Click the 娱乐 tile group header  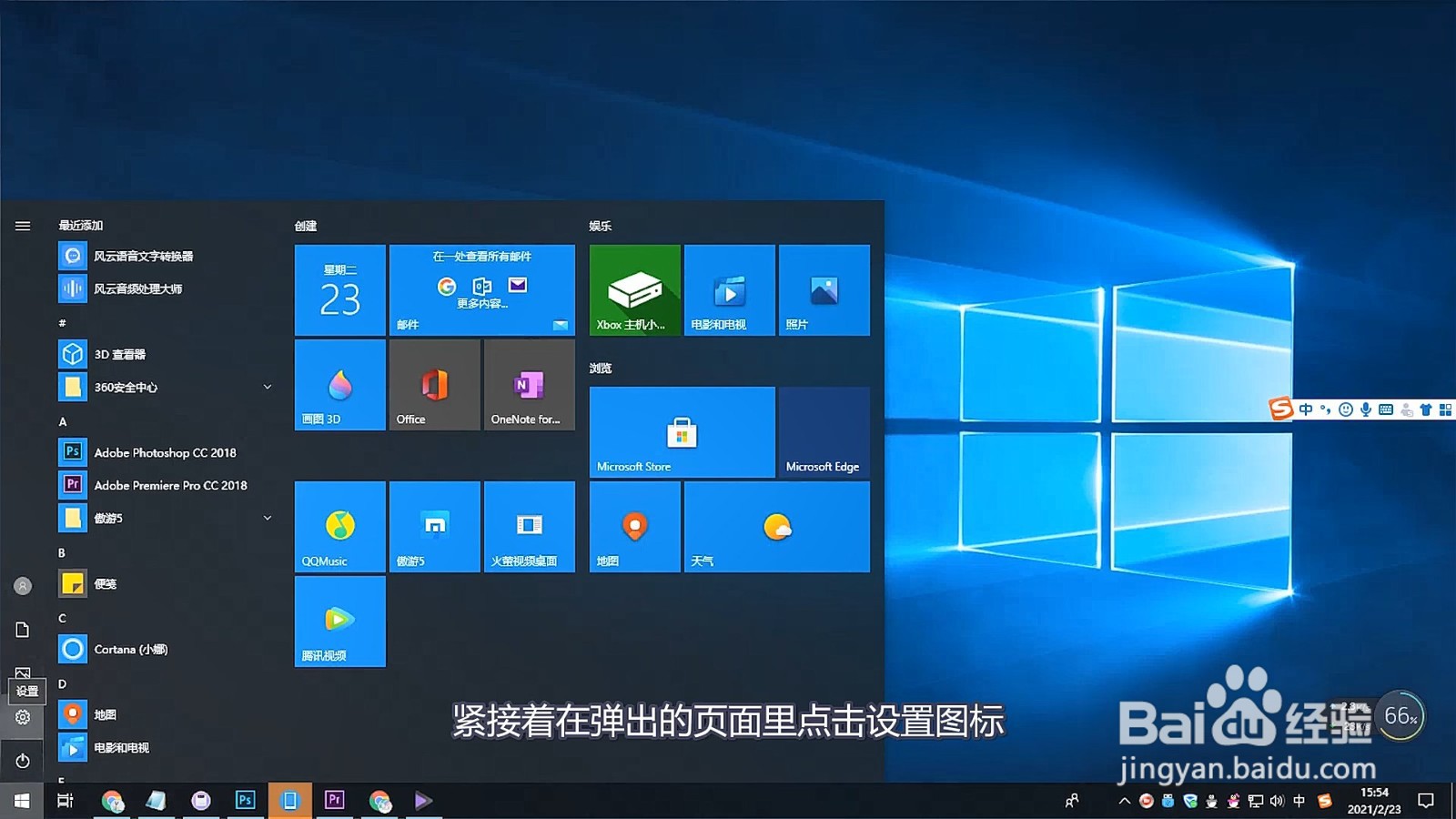pos(601,226)
